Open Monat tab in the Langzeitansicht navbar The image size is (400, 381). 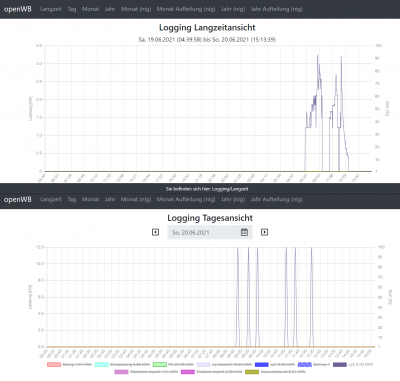[x=91, y=9]
